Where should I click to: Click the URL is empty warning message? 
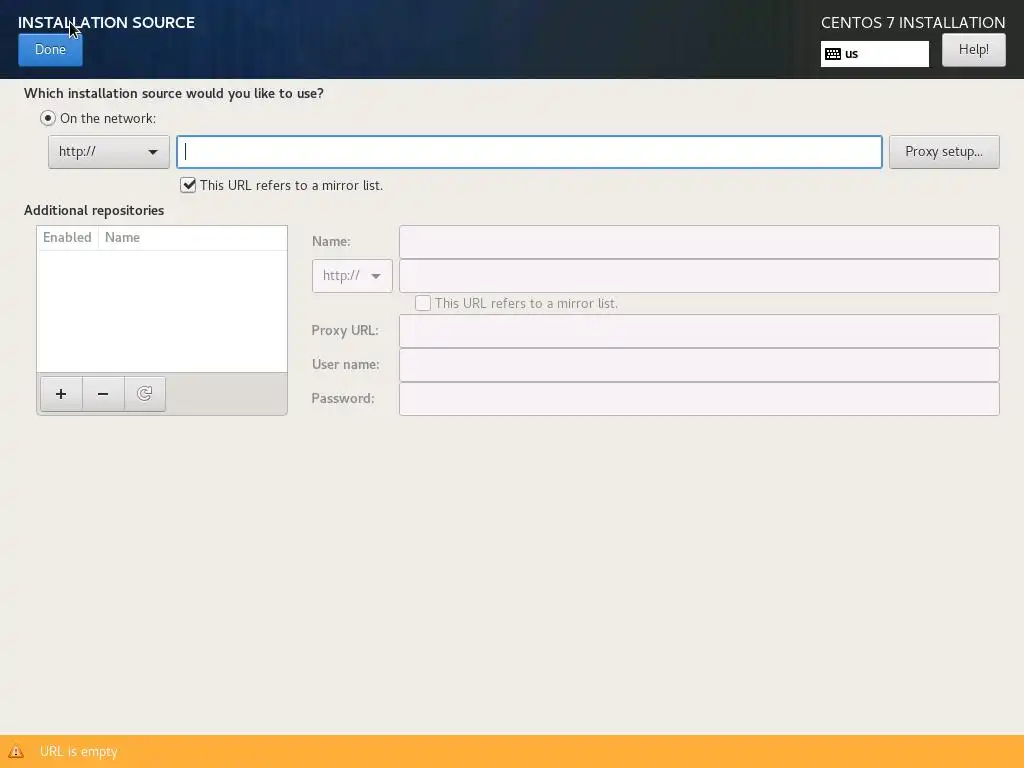[78, 752]
